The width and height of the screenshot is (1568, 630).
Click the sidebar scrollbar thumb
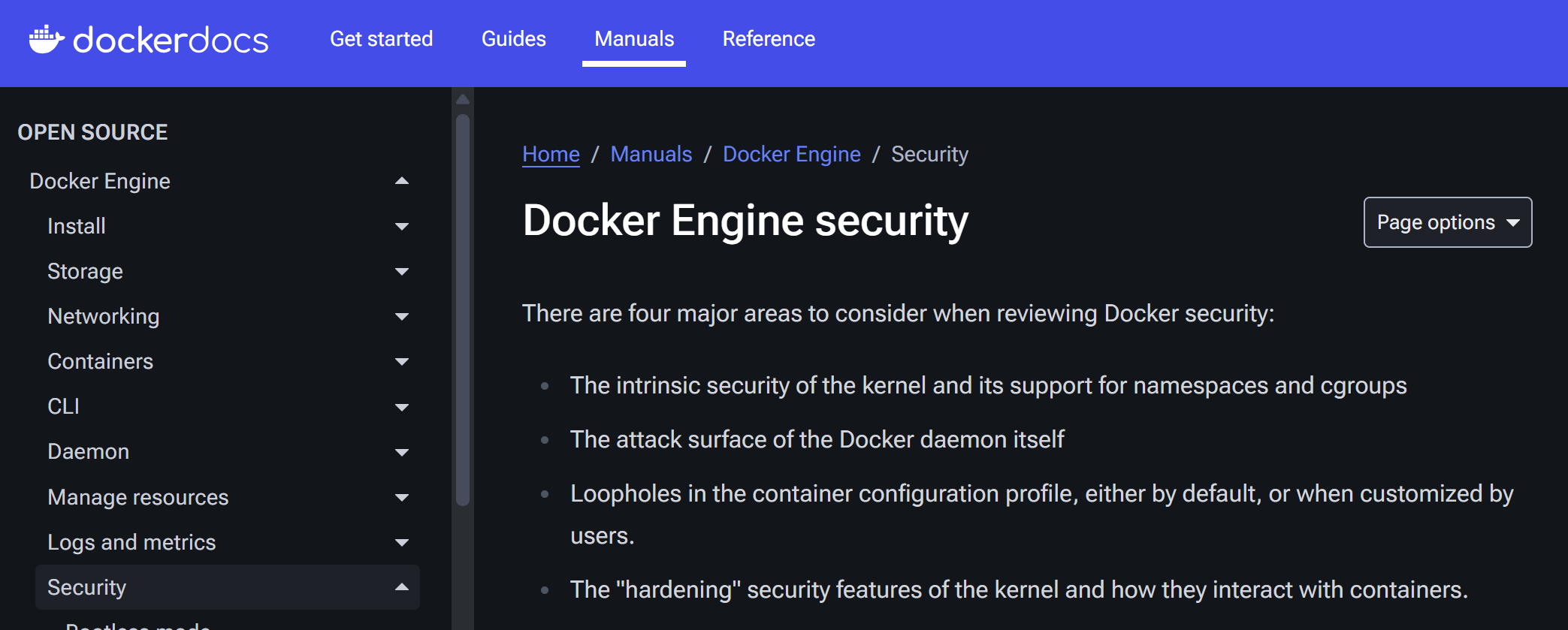tap(463, 309)
